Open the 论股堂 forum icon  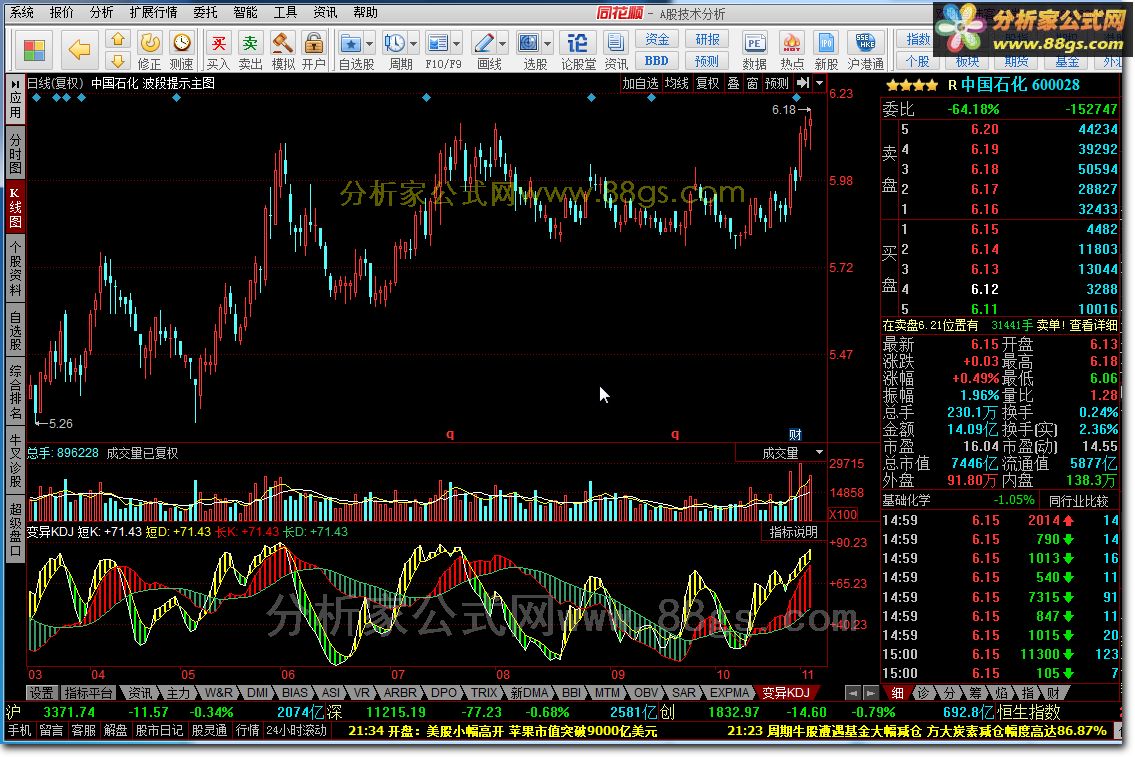pyautogui.click(x=577, y=43)
